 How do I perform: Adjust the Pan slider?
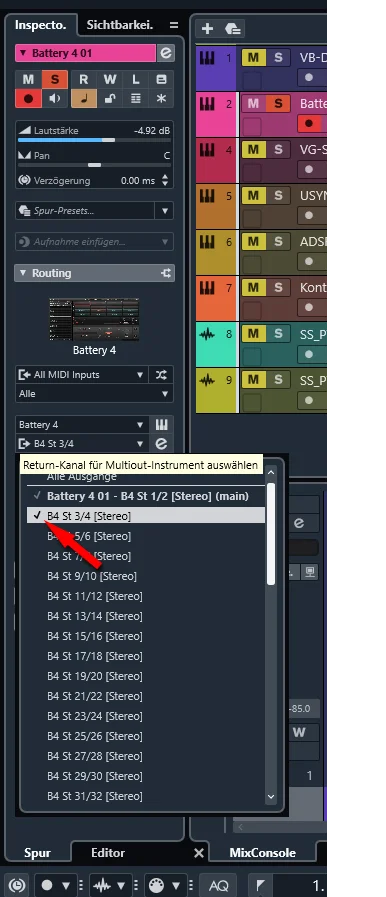point(94,165)
